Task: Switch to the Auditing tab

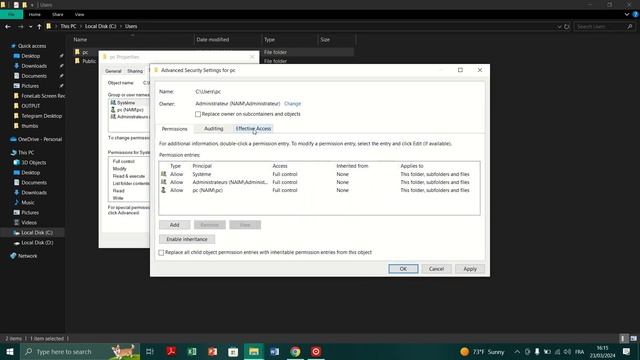Action: [x=213, y=129]
